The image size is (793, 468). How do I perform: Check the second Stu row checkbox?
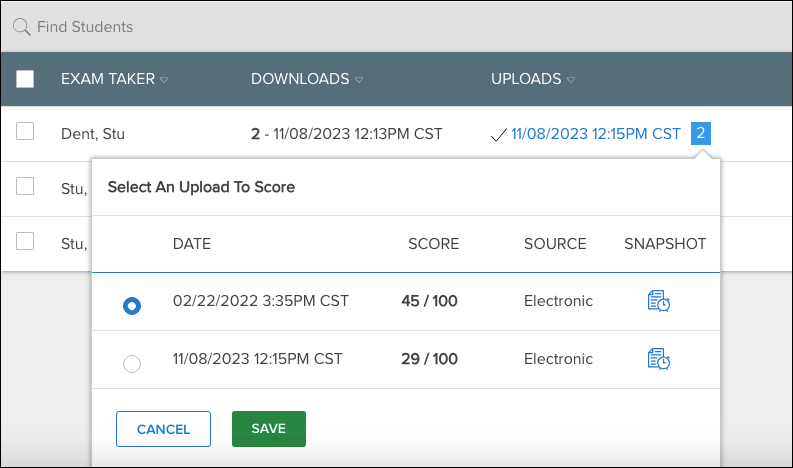click(25, 186)
